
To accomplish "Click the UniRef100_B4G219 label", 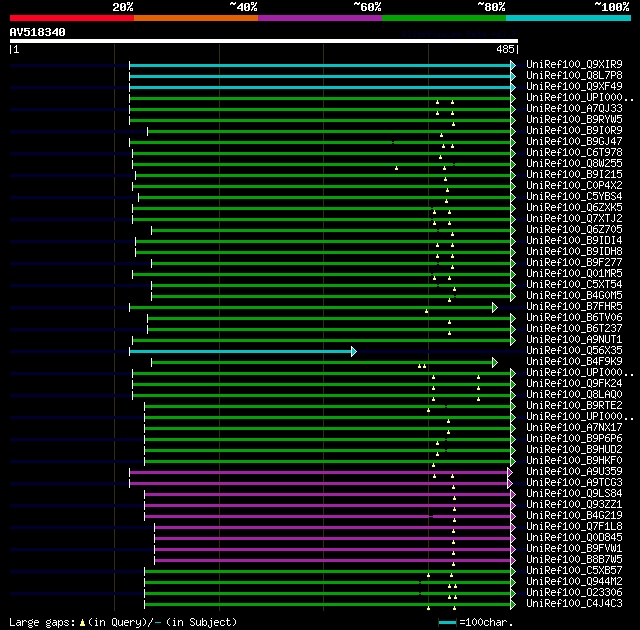I will pos(574,516).
